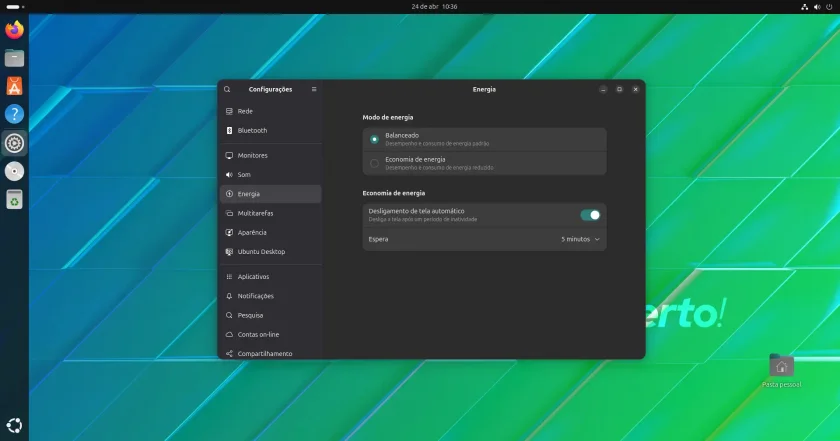This screenshot has height=441, width=840.
Task: Close the Configurações window
Action: (635, 89)
